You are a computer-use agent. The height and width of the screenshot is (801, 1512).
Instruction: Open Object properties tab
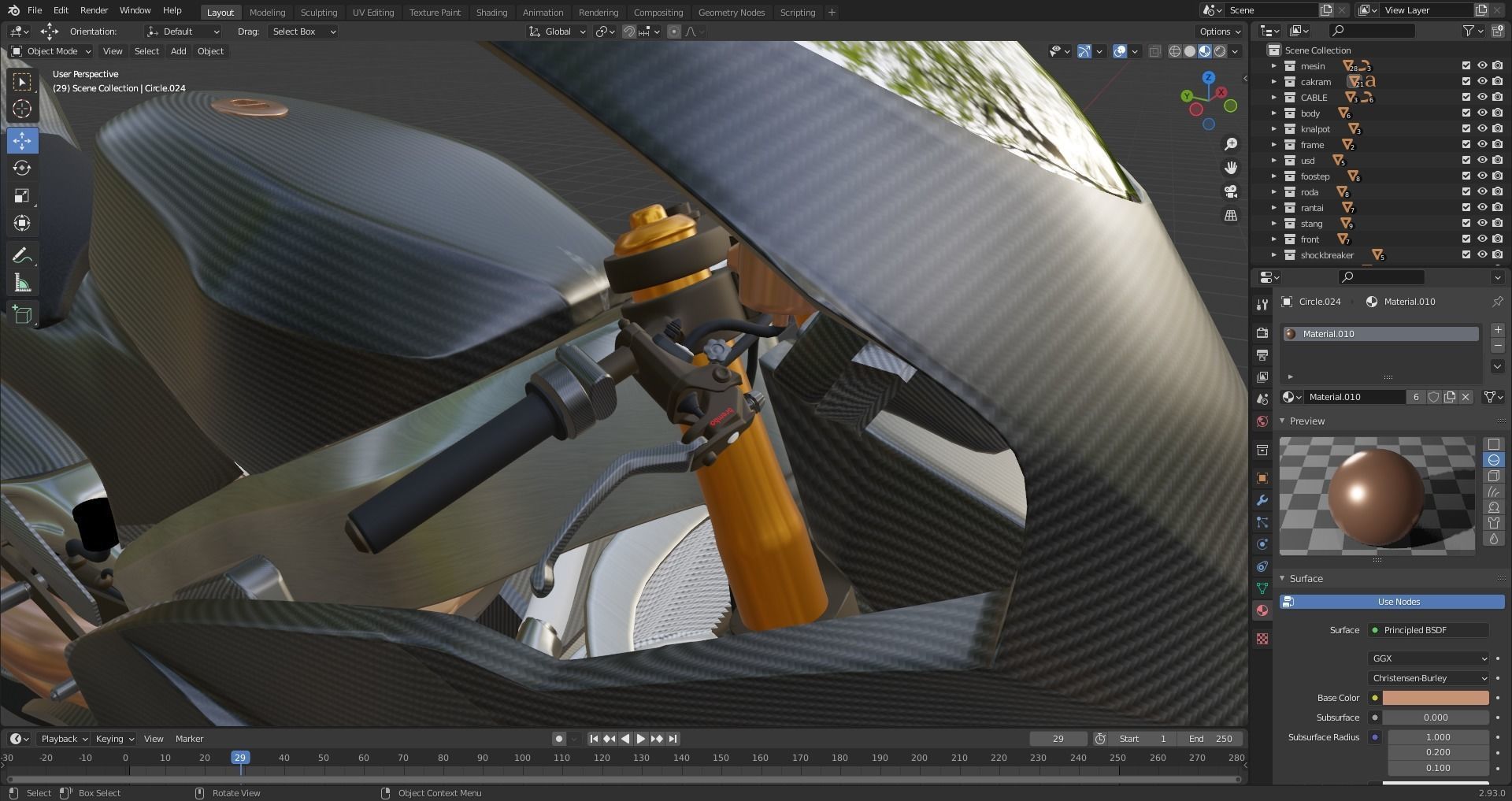[x=1262, y=478]
